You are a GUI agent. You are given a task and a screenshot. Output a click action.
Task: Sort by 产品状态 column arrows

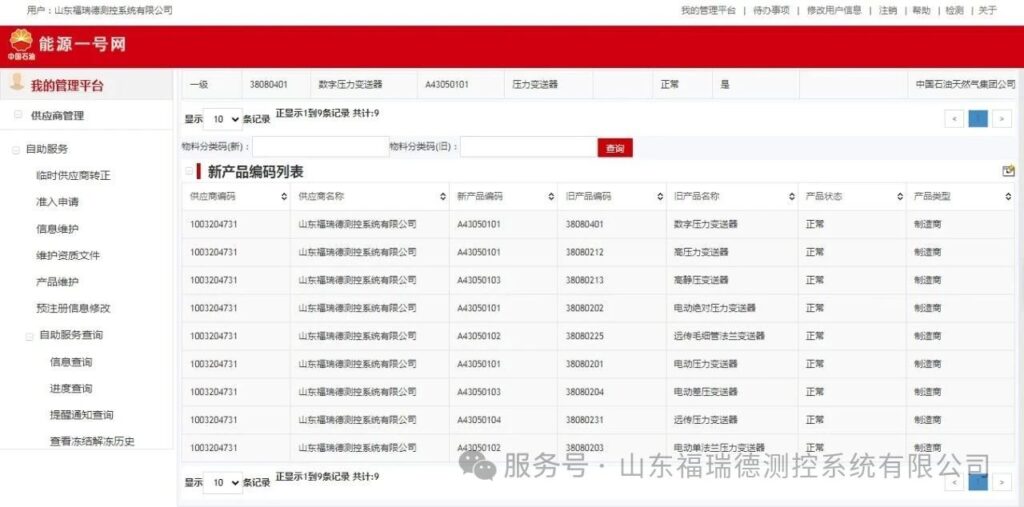(x=899, y=197)
